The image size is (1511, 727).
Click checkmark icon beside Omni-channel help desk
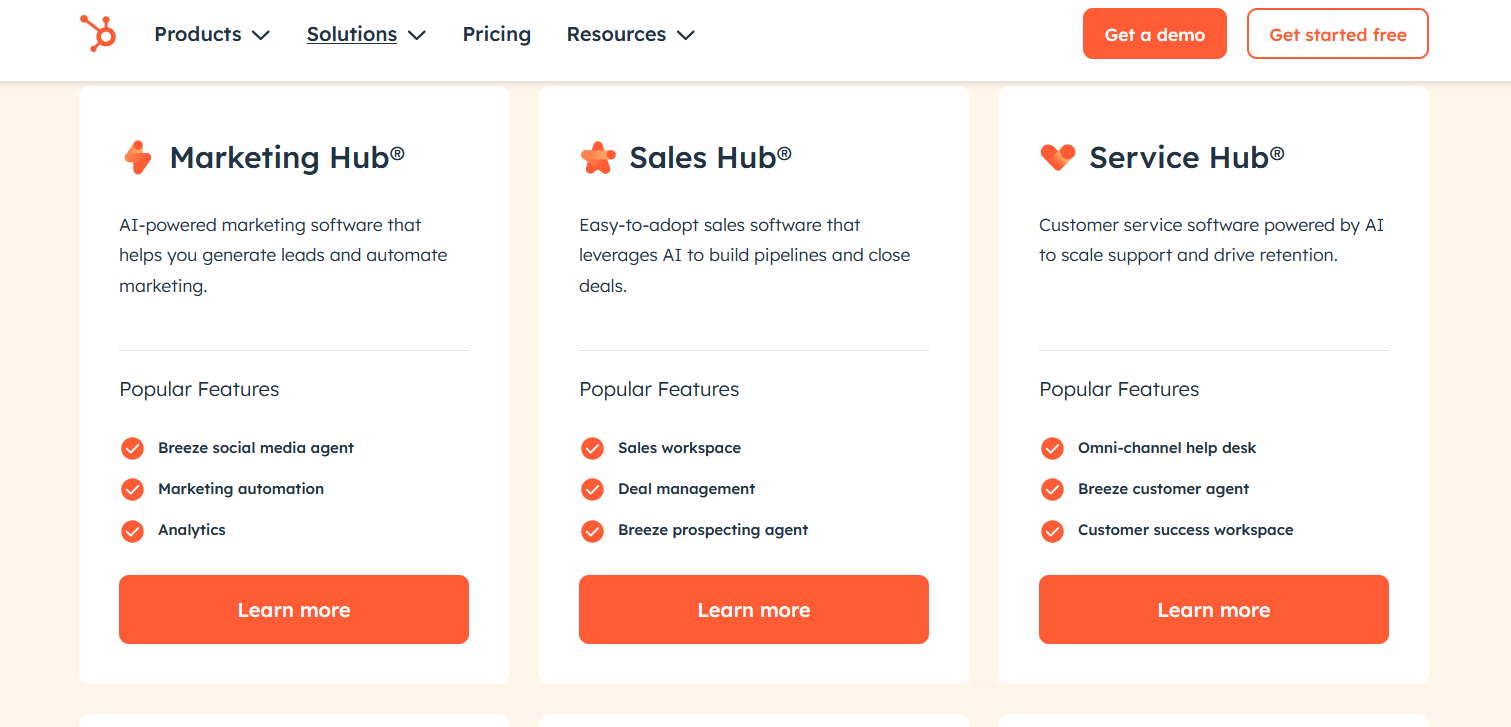pyautogui.click(x=1052, y=448)
